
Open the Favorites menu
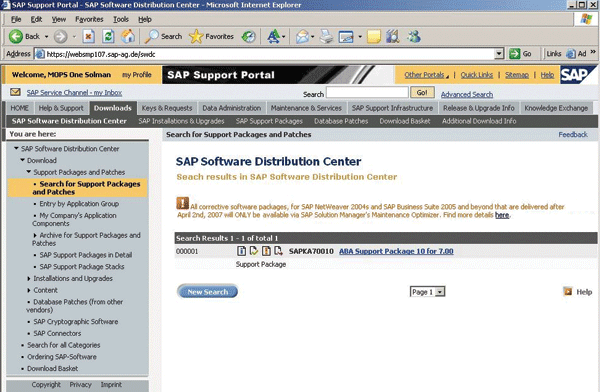point(89,19)
